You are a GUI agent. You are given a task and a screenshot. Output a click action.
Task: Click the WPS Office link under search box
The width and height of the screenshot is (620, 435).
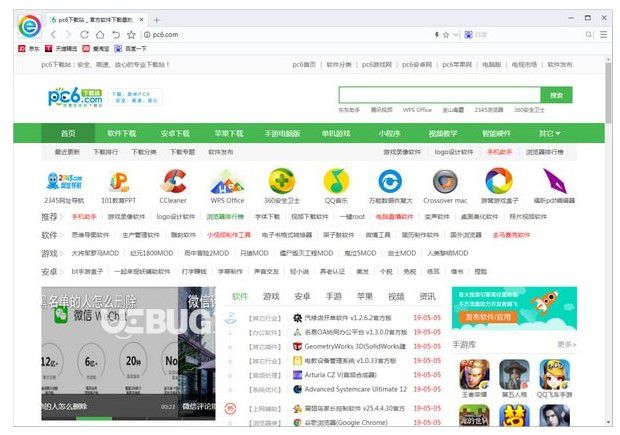pyautogui.click(x=417, y=110)
